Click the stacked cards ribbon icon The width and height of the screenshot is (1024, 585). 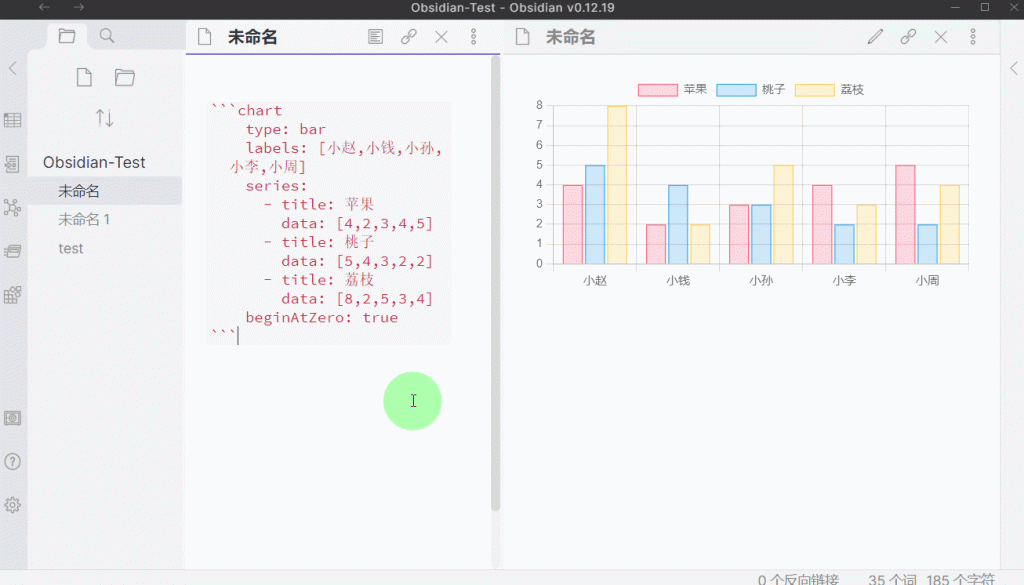(x=12, y=251)
